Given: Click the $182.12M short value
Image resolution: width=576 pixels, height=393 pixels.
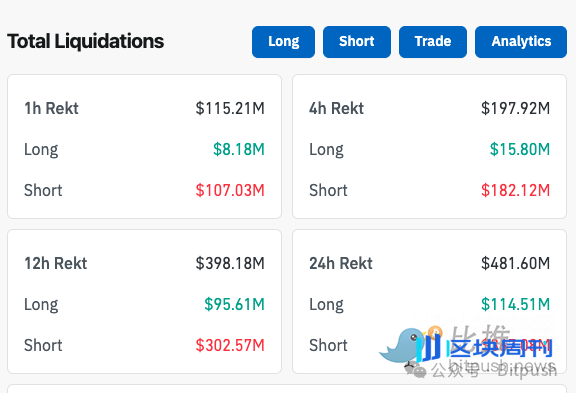Looking at the screenshot, I should click(515, 190).
